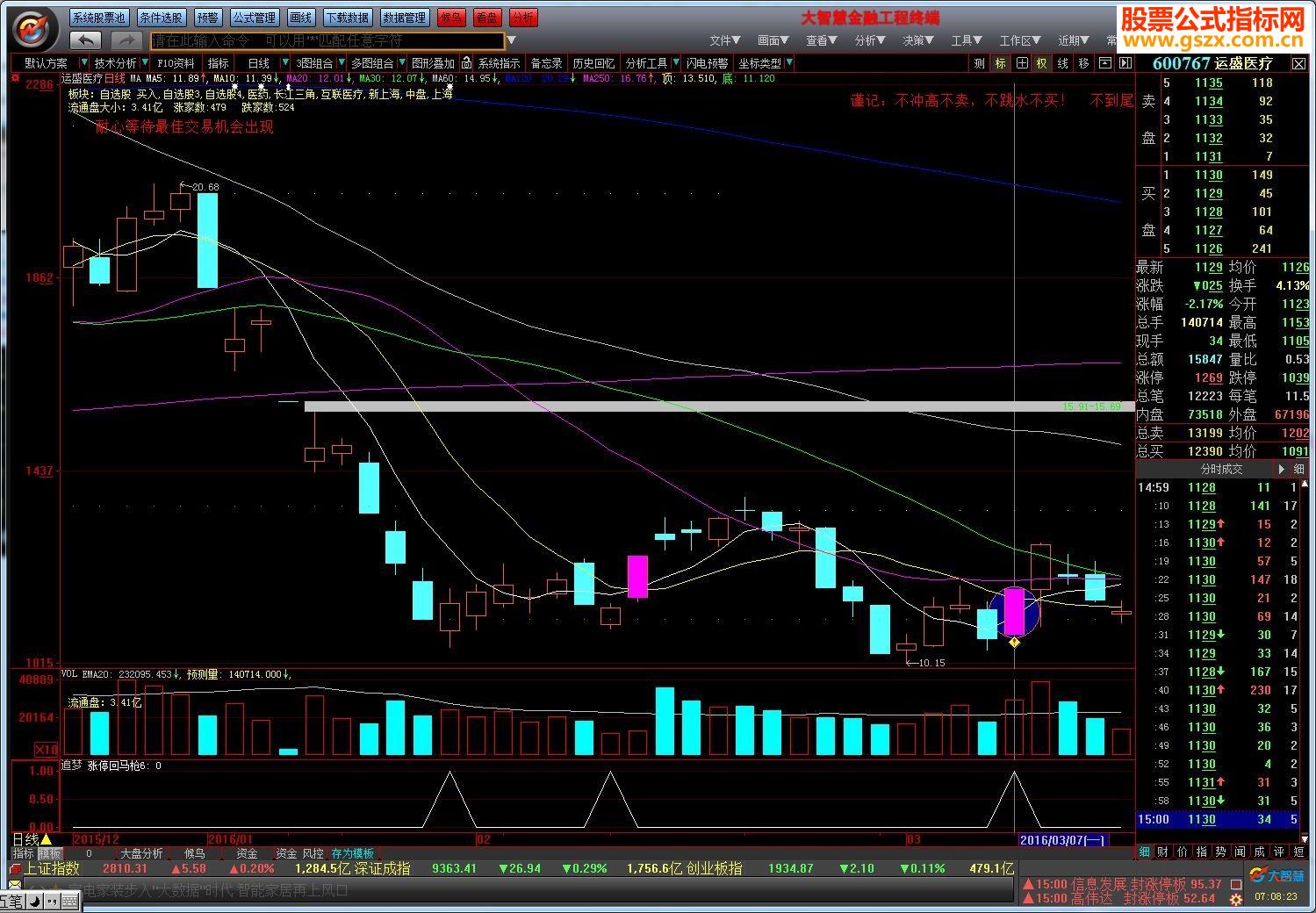Click the 五笔 input method icon

(11, 902)
